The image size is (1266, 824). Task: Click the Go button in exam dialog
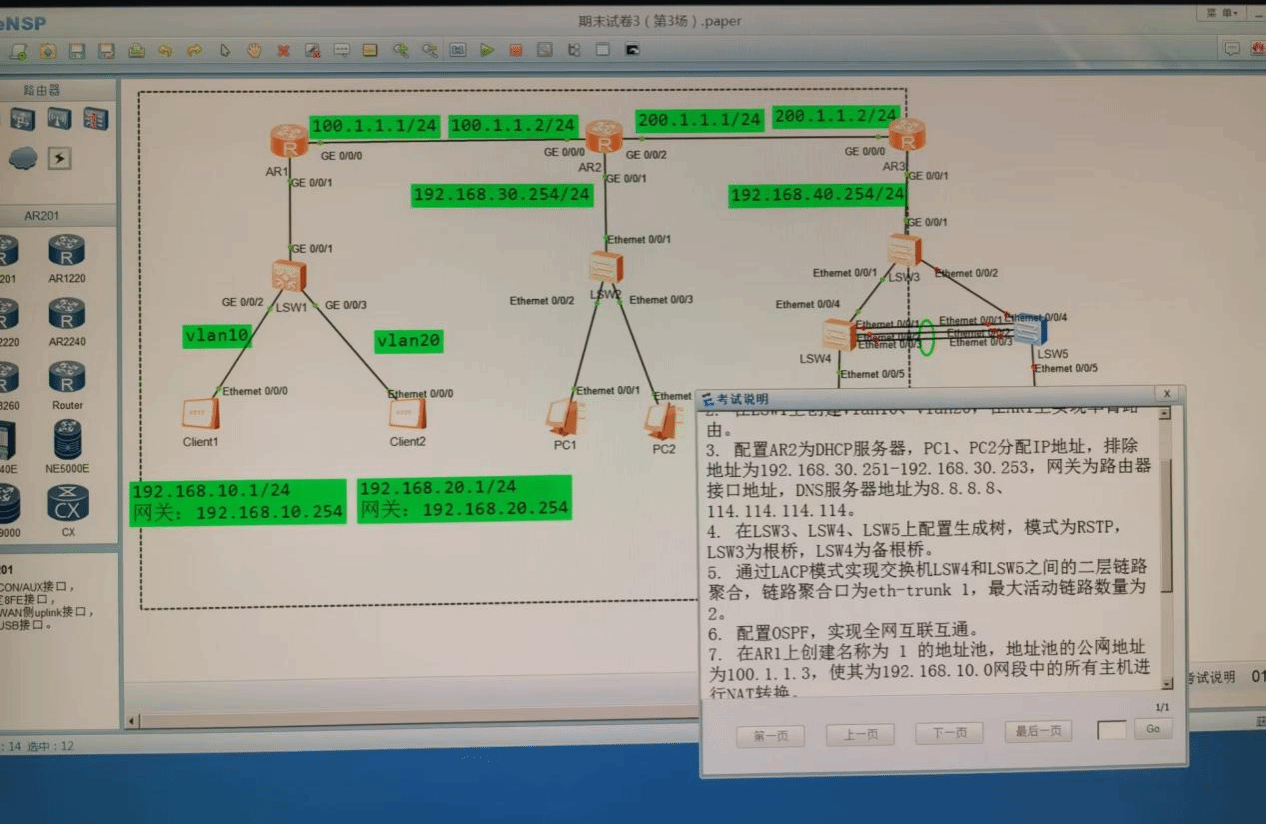click(1152, 730)
